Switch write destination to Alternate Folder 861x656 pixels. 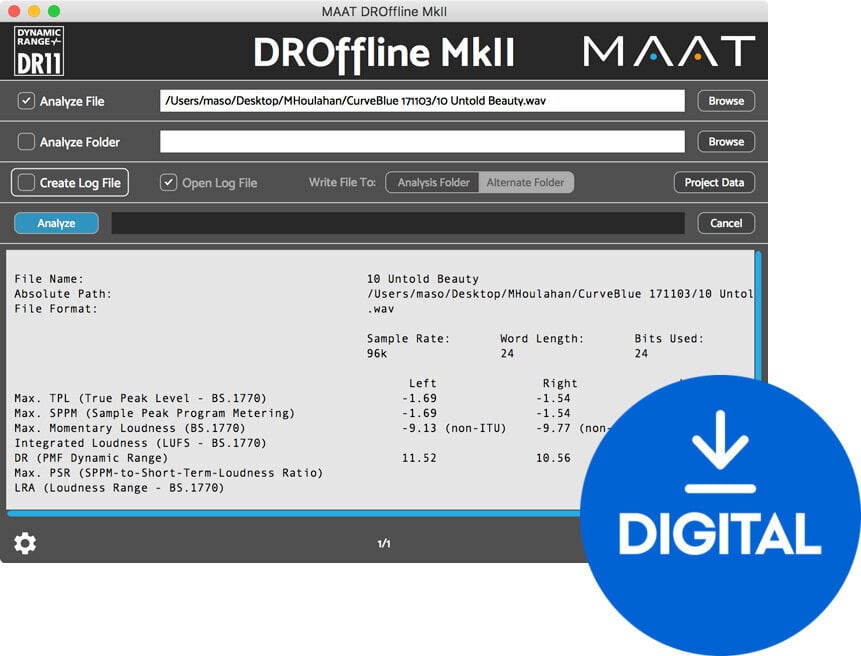coord(525,182)
